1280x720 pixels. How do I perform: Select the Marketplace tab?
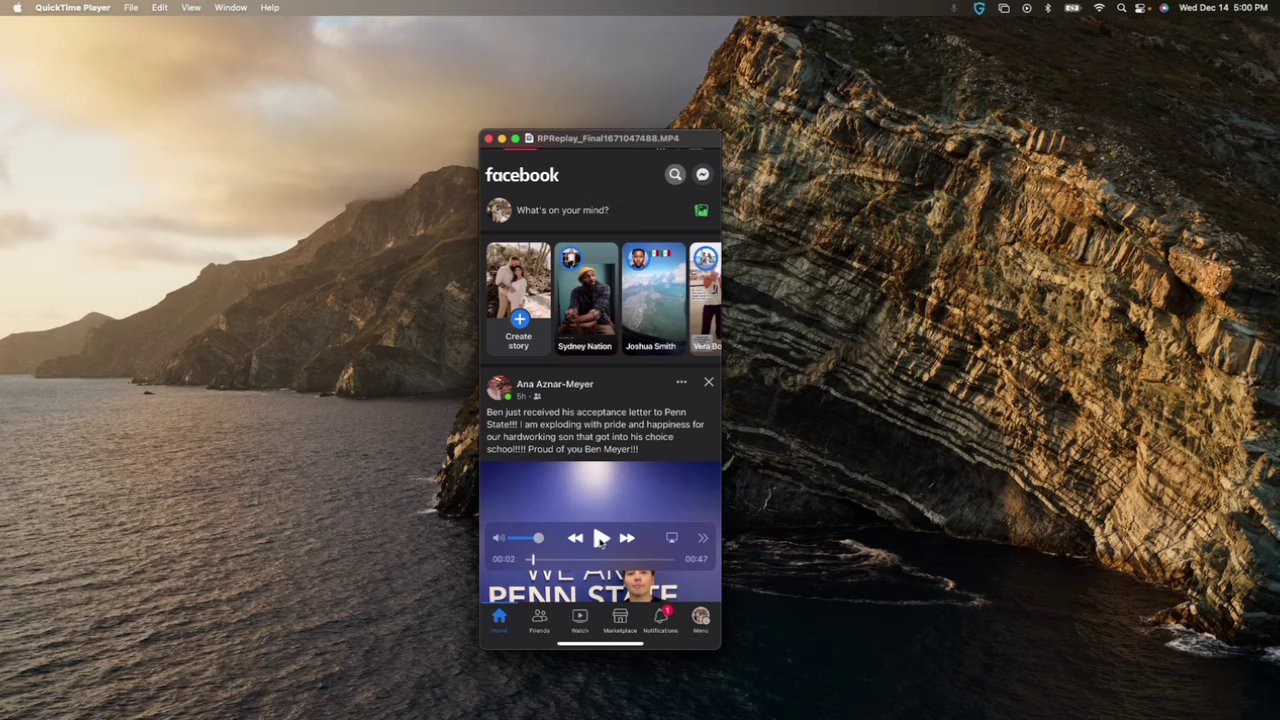tap(620, 620)
